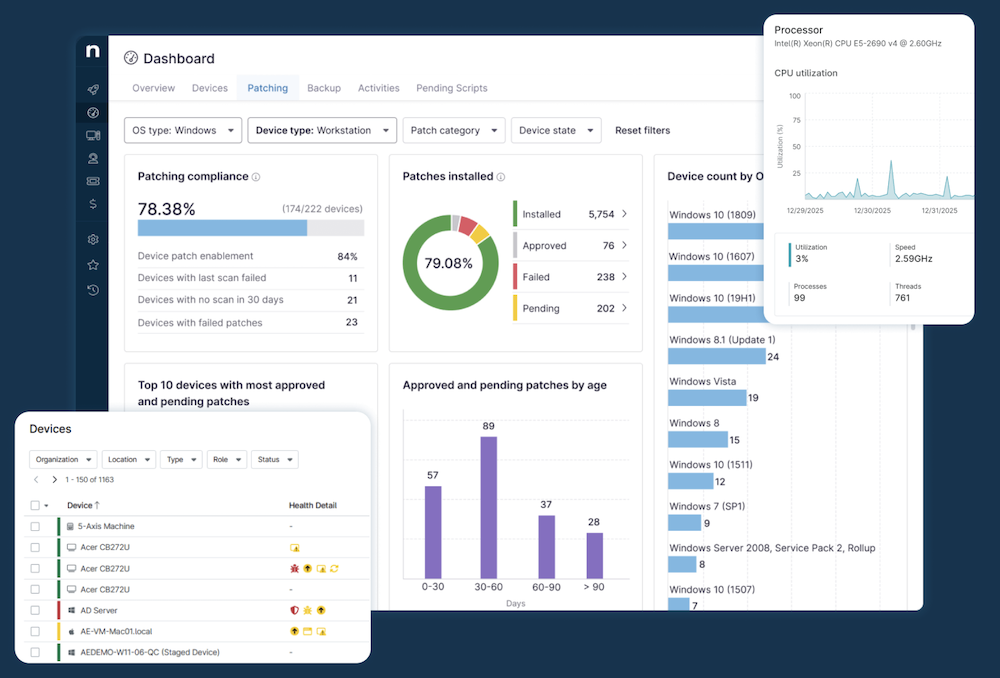The width and height of the screenshot is (1000, 678).
Task: Open the settings gear icon in sidebar
Action: click(x=93, y=240)
